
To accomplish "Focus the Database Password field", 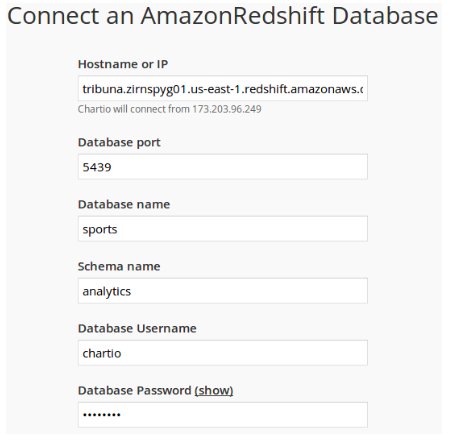I will tap(223, 415).
